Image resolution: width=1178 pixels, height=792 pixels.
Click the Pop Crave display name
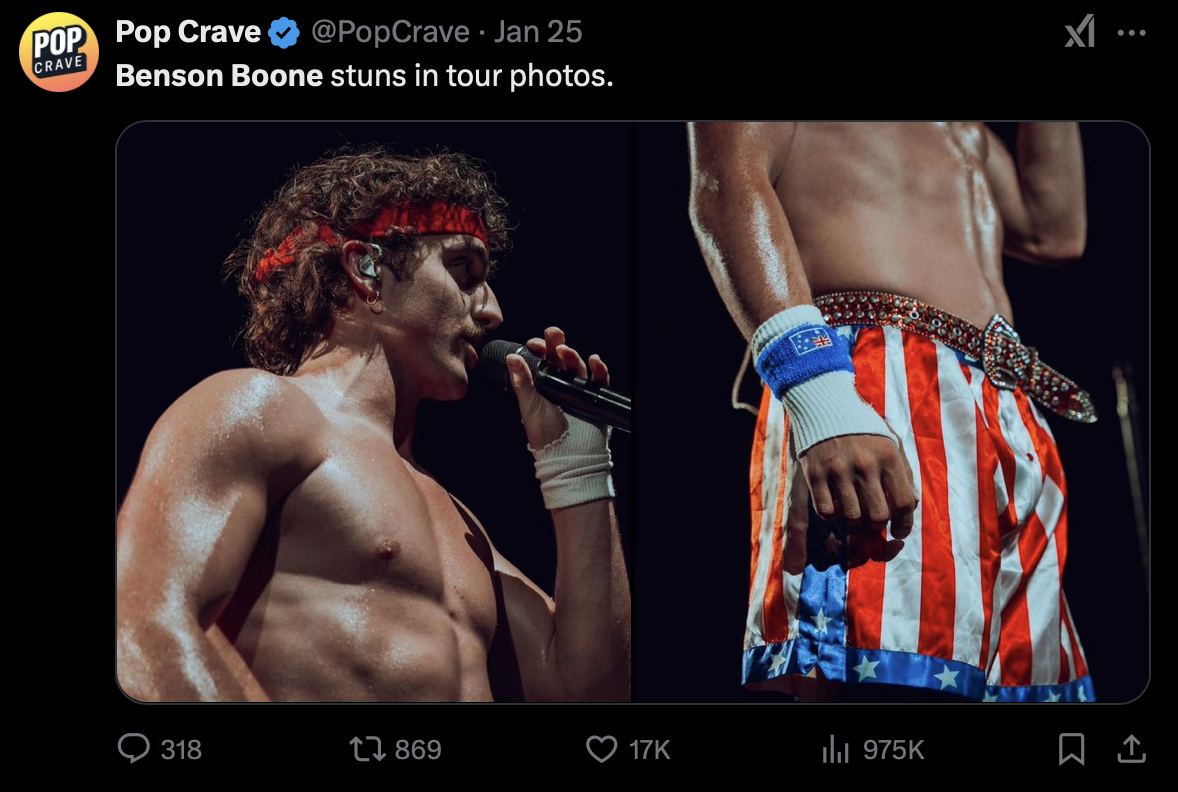tap(188, 32)
